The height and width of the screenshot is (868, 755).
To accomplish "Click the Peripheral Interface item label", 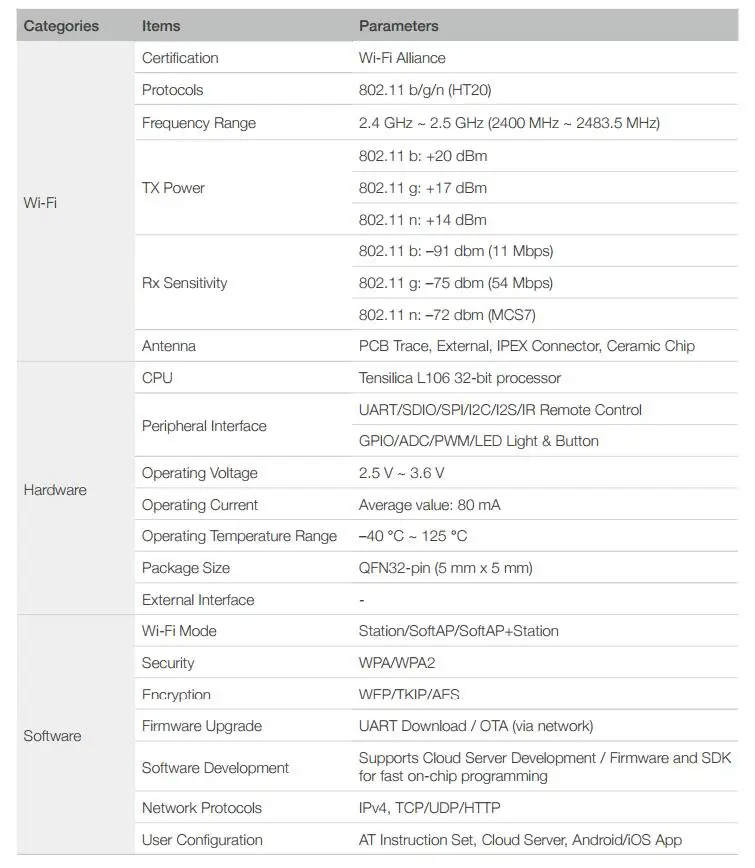I will coord(204,426).
